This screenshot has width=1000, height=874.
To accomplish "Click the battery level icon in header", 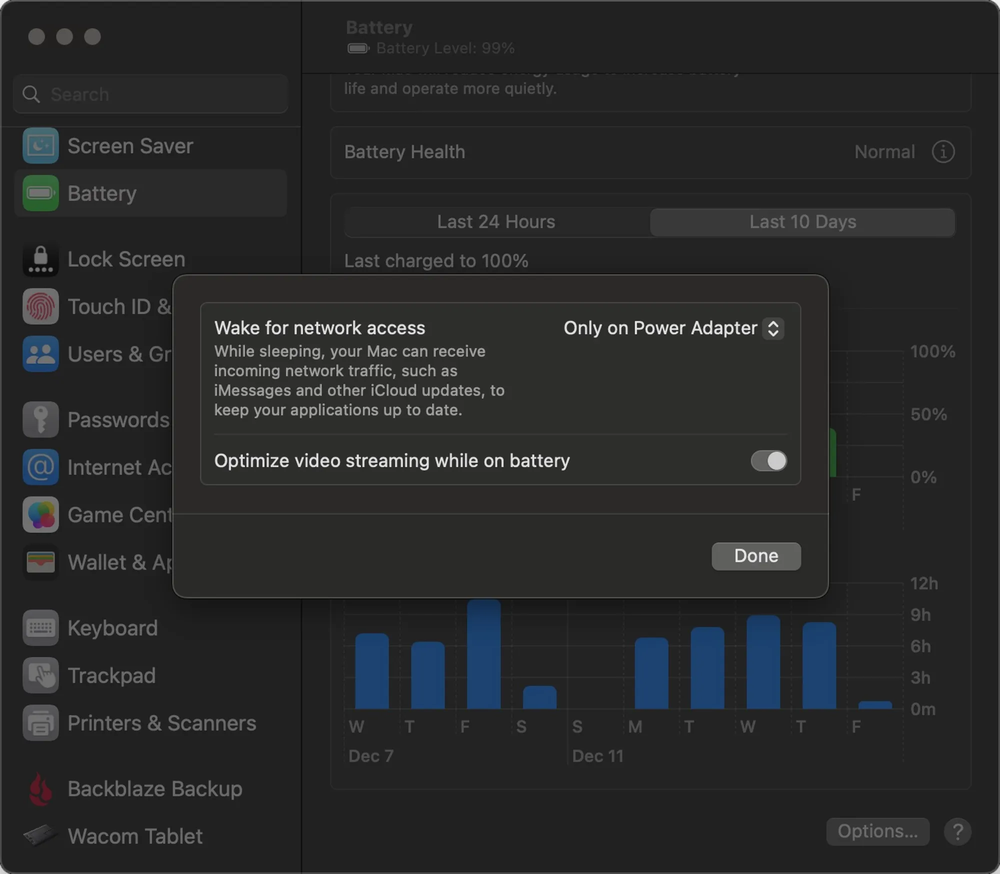I will coord(358,48).
